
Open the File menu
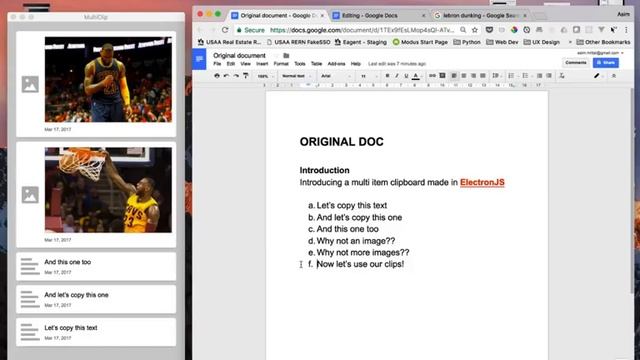pyautogui.click(x=217, y=64)
